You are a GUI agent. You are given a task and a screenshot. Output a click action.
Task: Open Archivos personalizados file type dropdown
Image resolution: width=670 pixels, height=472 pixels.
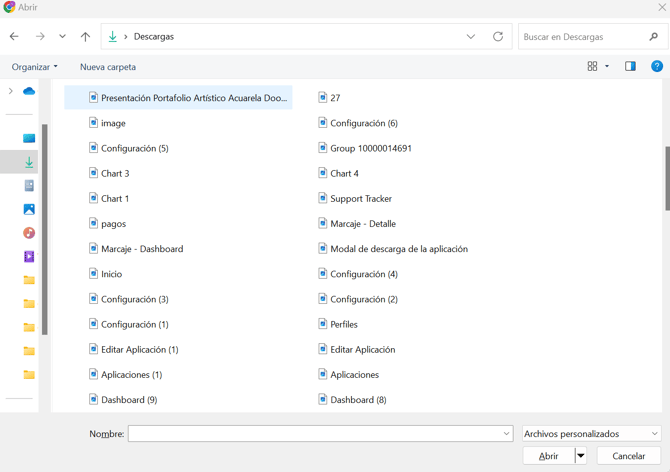(592, 434)
